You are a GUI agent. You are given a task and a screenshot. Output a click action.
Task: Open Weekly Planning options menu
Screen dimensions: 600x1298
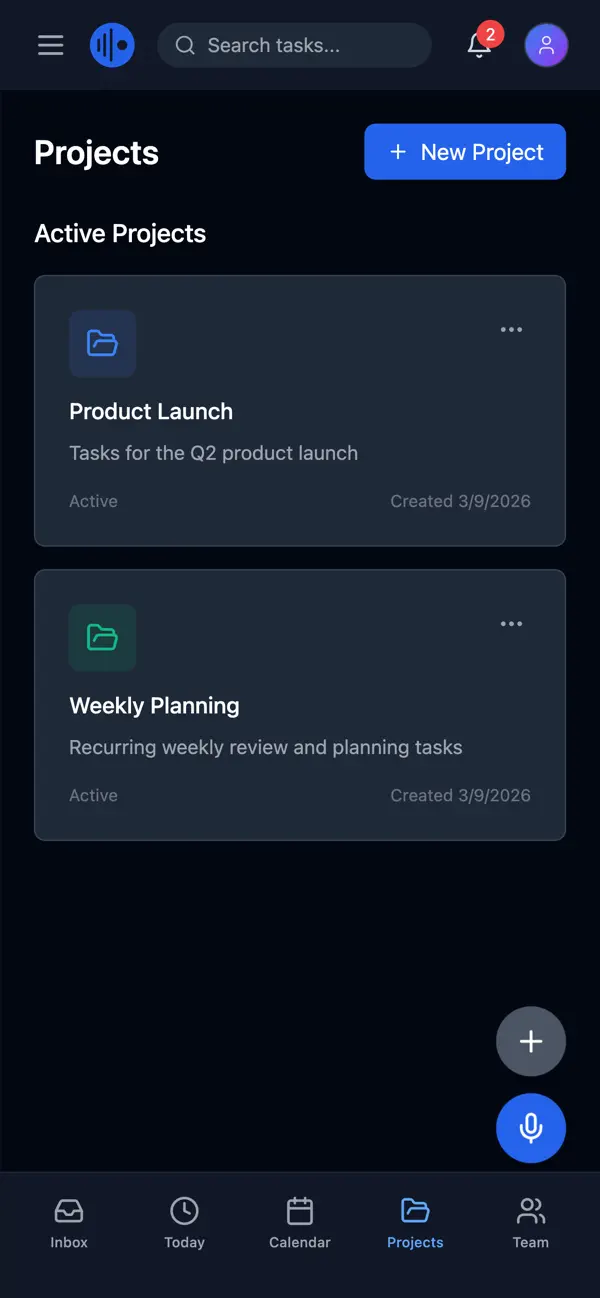(511, 623)
